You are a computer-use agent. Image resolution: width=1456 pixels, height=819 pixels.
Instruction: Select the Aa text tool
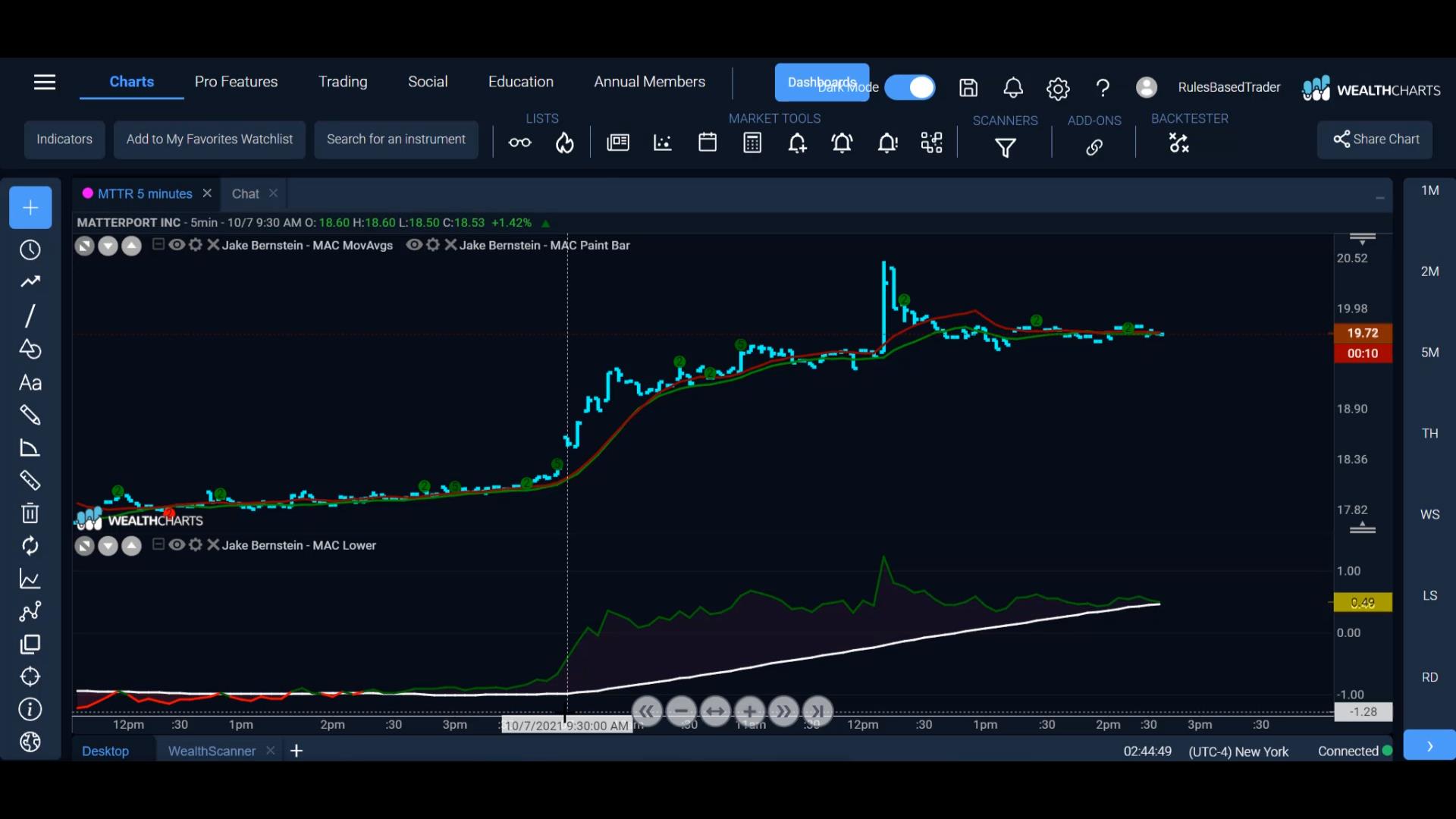pyautogui.click(x=30, y=383)
